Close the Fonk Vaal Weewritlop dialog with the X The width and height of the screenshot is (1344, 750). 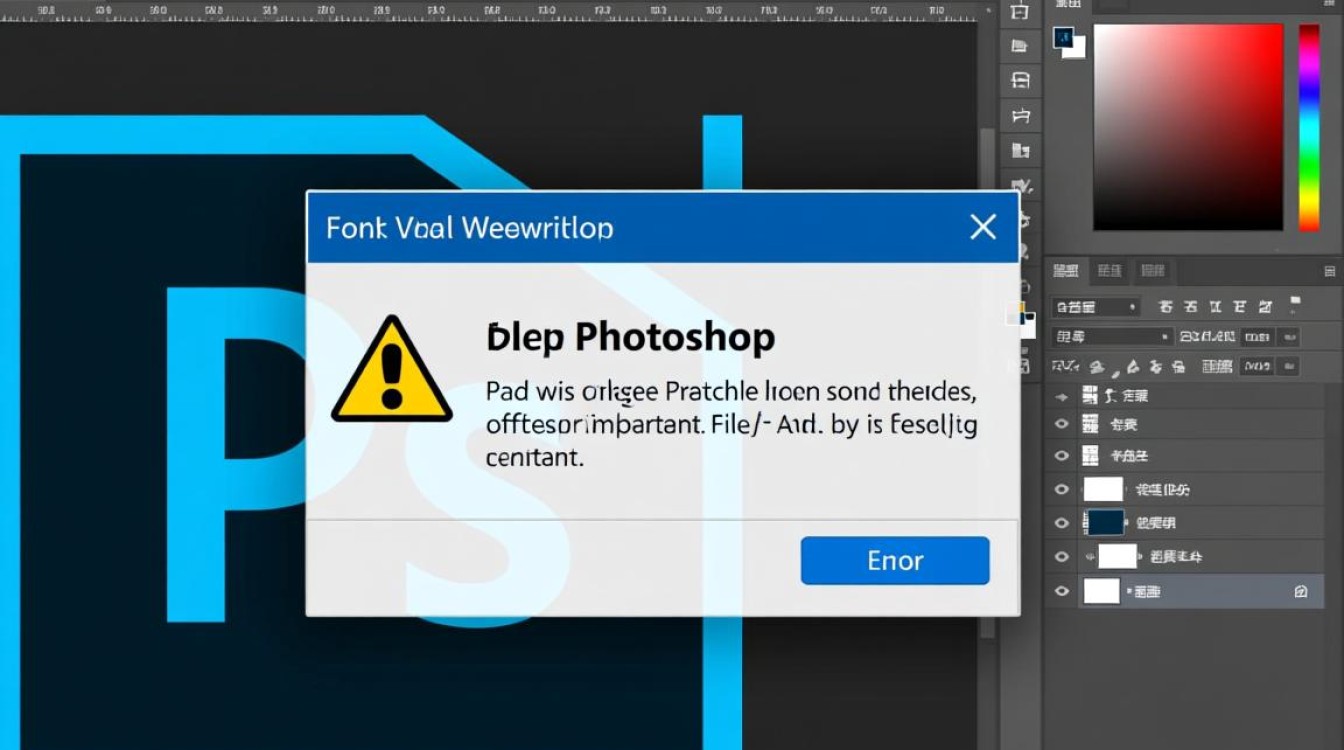pos(983,227)
